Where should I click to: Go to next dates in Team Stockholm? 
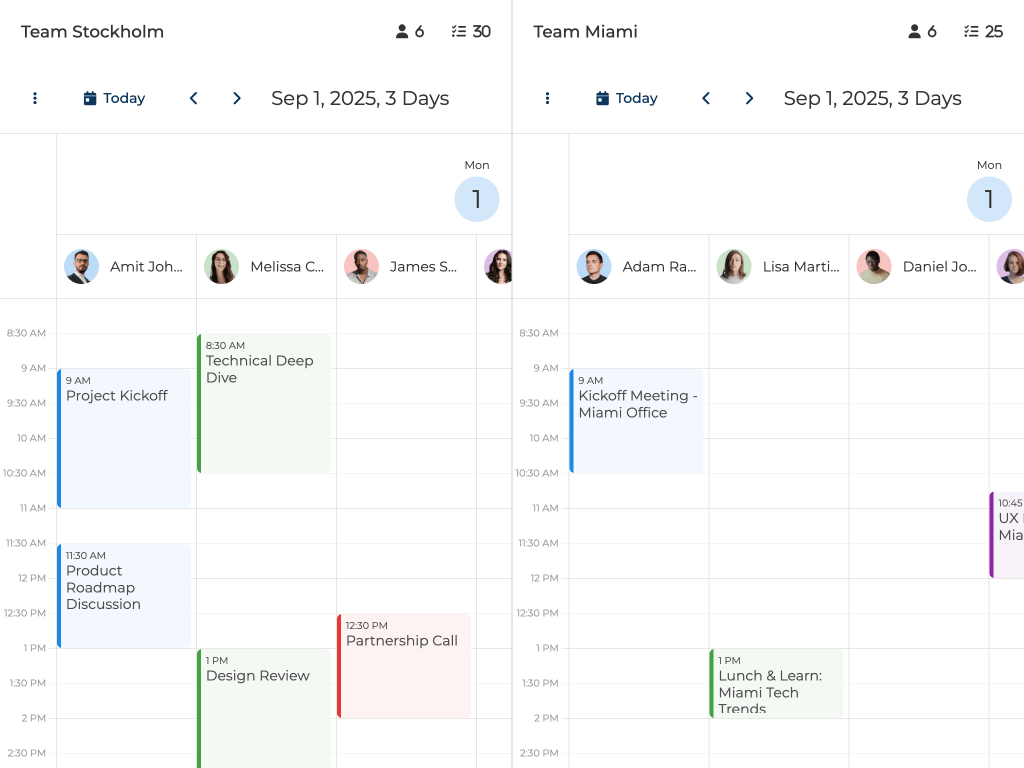tap(237, 98)
